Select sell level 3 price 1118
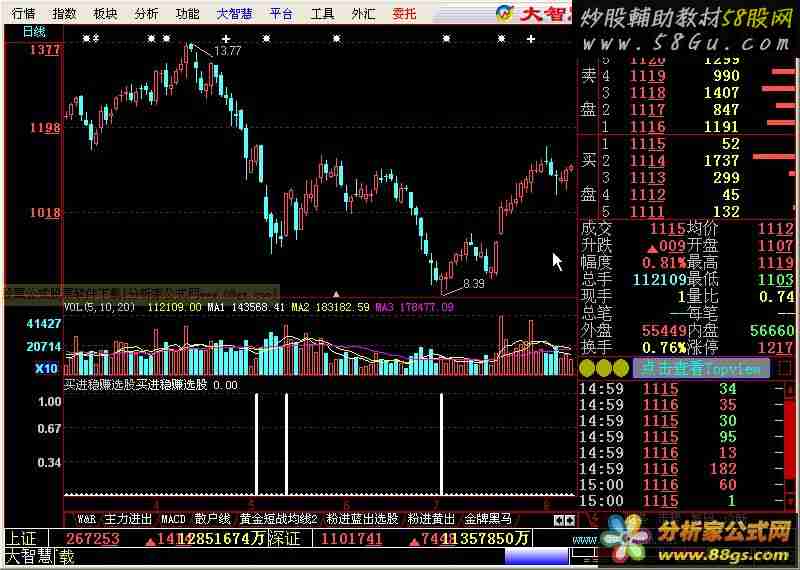Screen dimensions: 800x570 [647, 92]
